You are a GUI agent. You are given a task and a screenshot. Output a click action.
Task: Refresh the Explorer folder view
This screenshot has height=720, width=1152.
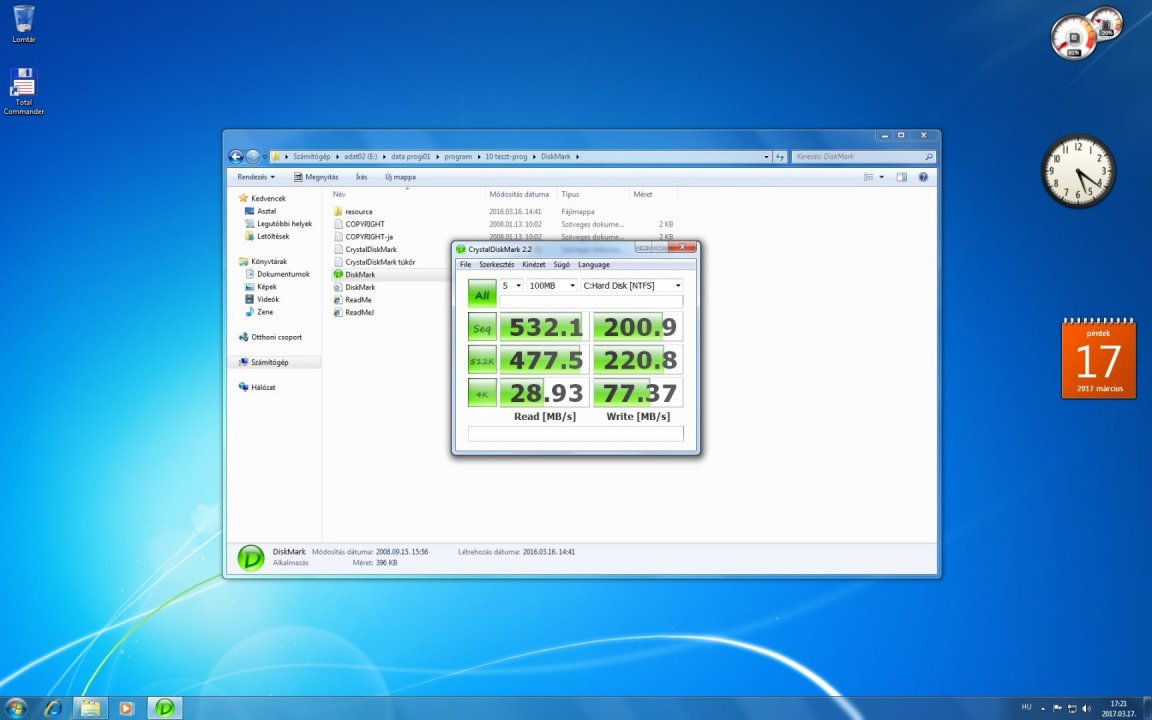(780, 156)
